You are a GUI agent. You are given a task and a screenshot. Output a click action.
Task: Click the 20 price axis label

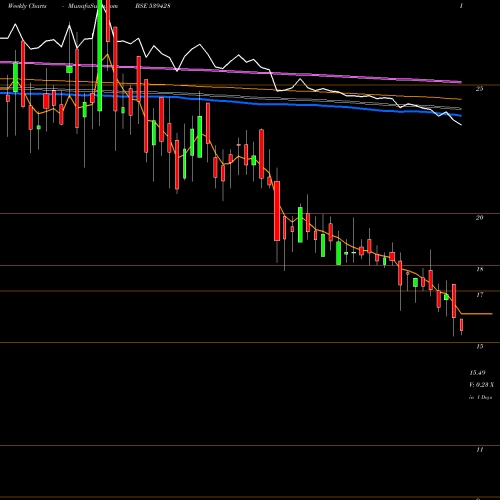pyautogui.click(x=479, y=218)
